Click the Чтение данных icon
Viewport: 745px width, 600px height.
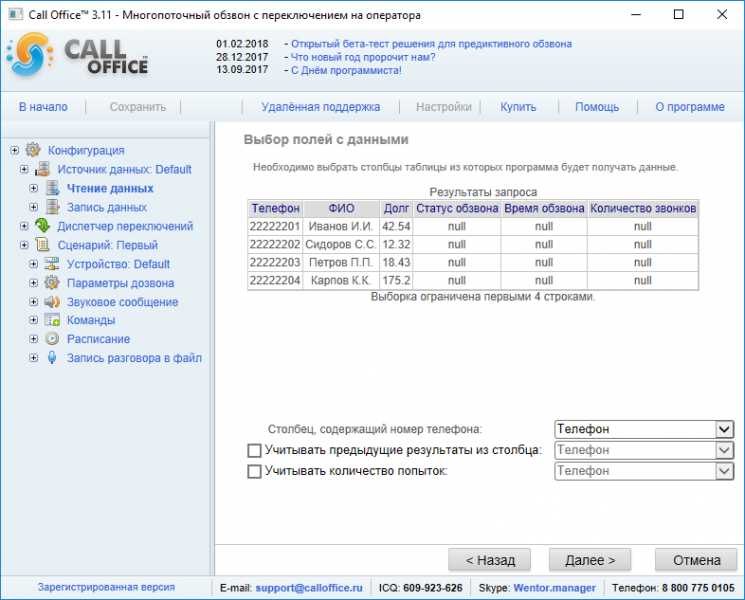coord(52,188)
